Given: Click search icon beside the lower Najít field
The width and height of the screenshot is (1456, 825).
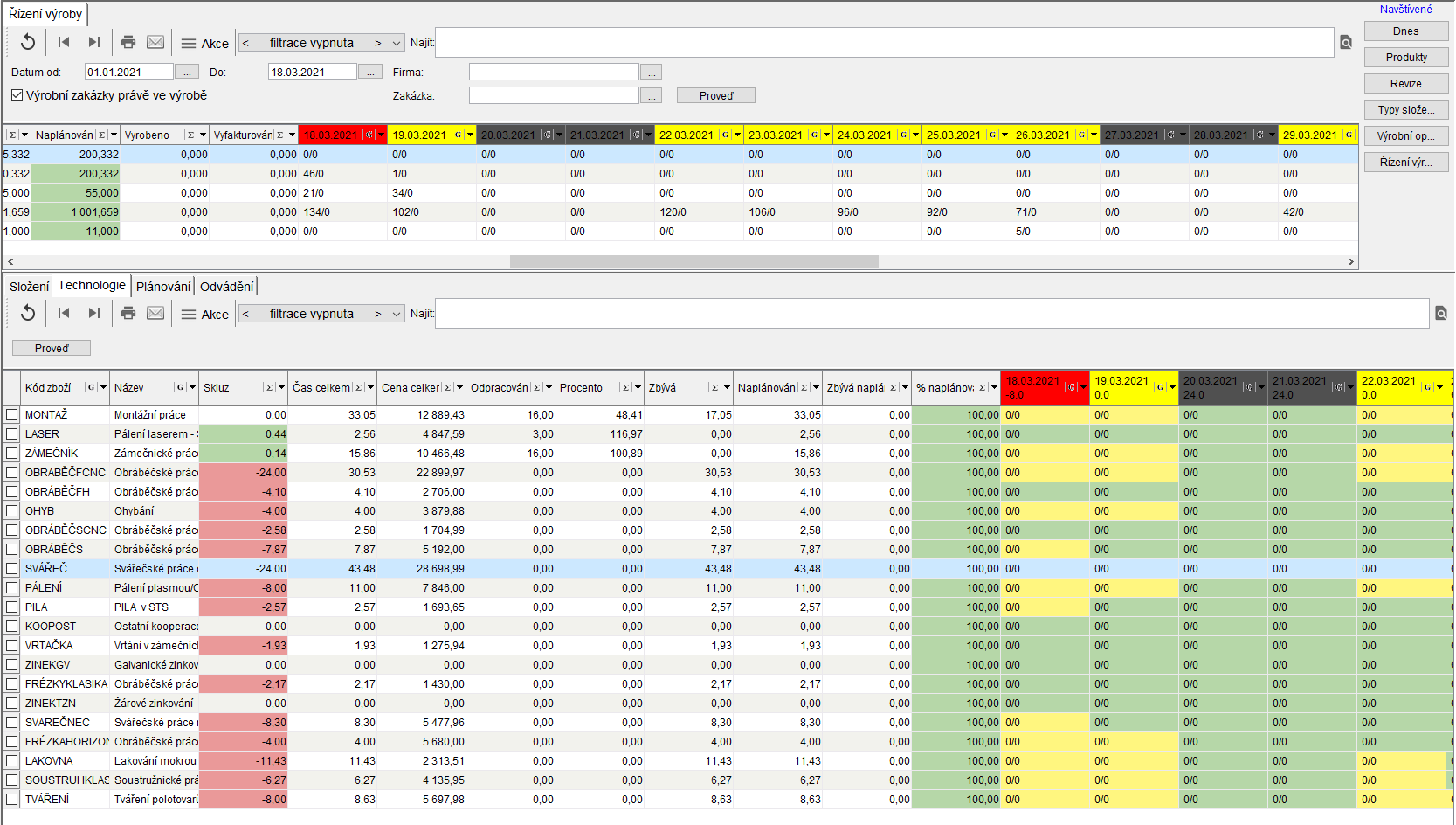Looking at the screenshot, I should (x=1441, y=314).
